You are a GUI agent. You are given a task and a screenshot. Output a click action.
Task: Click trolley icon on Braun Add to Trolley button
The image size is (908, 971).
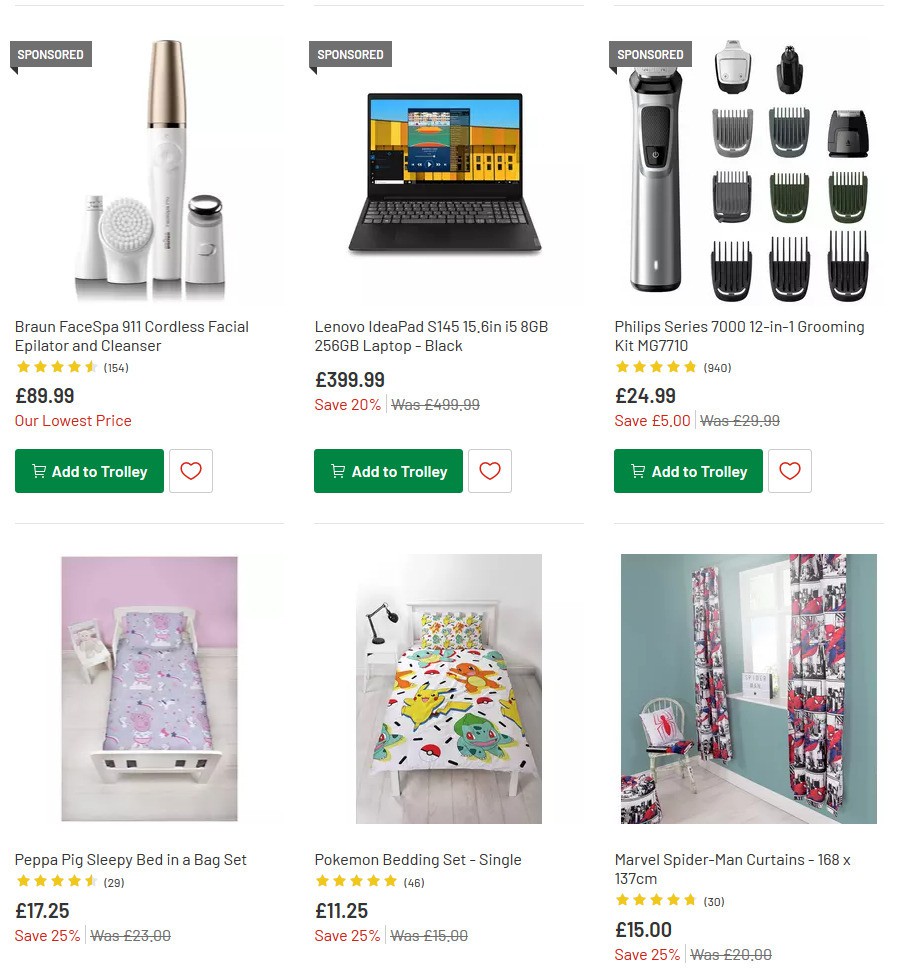pos(38,471)
